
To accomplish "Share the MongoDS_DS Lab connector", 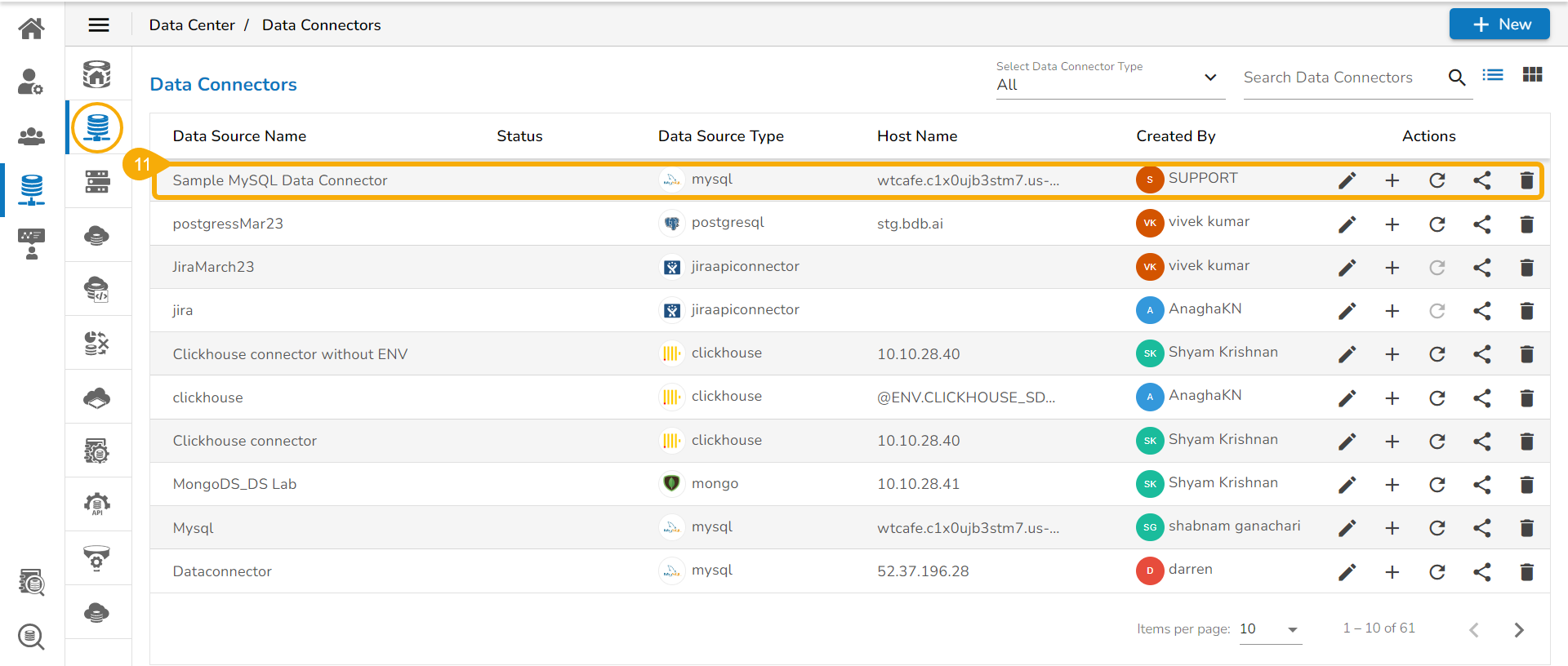I will [x=1482, y=485].
